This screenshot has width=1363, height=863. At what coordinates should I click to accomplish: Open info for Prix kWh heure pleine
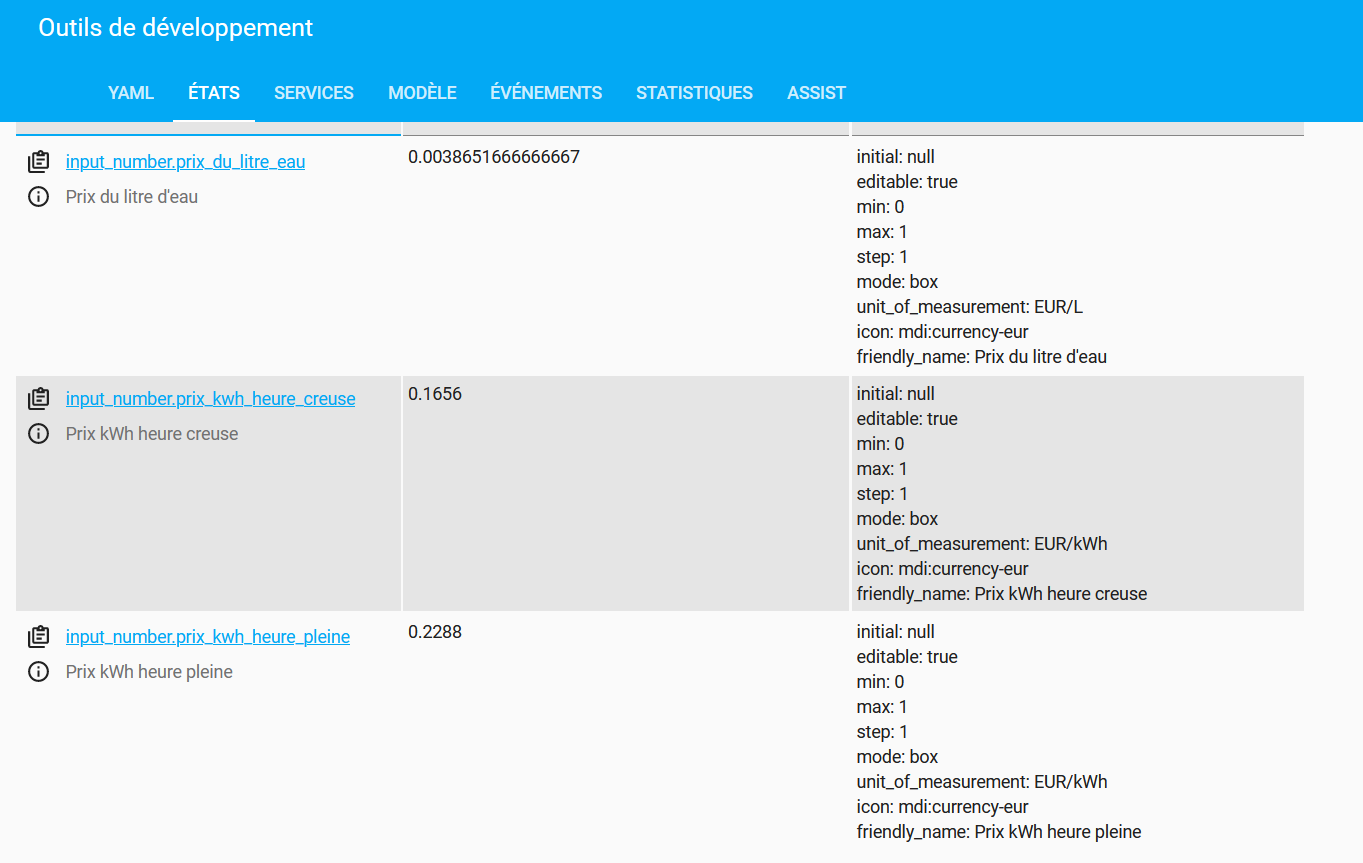[x=38, y=672]
